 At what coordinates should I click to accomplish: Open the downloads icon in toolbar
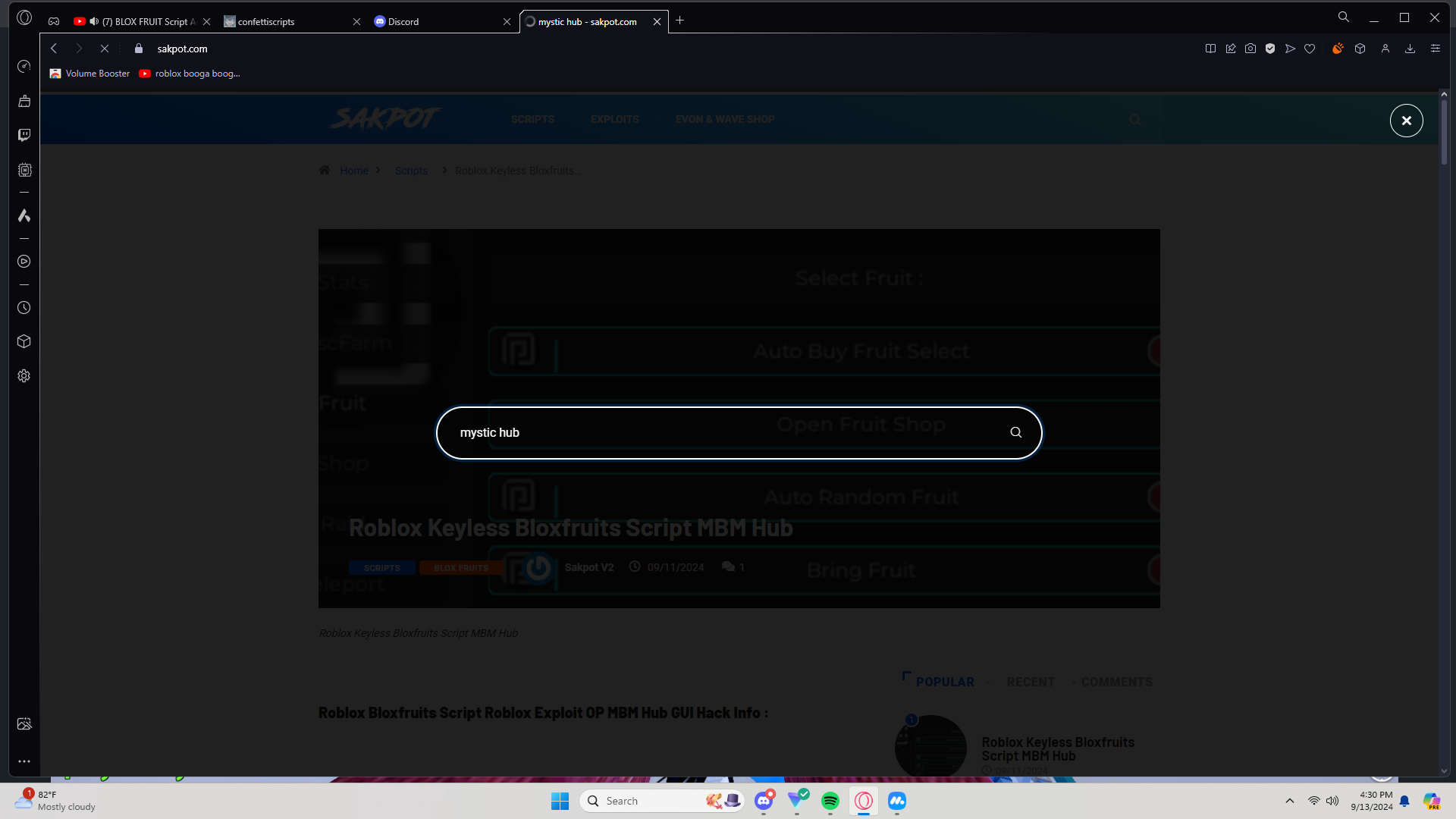[x=1410, y=49]
